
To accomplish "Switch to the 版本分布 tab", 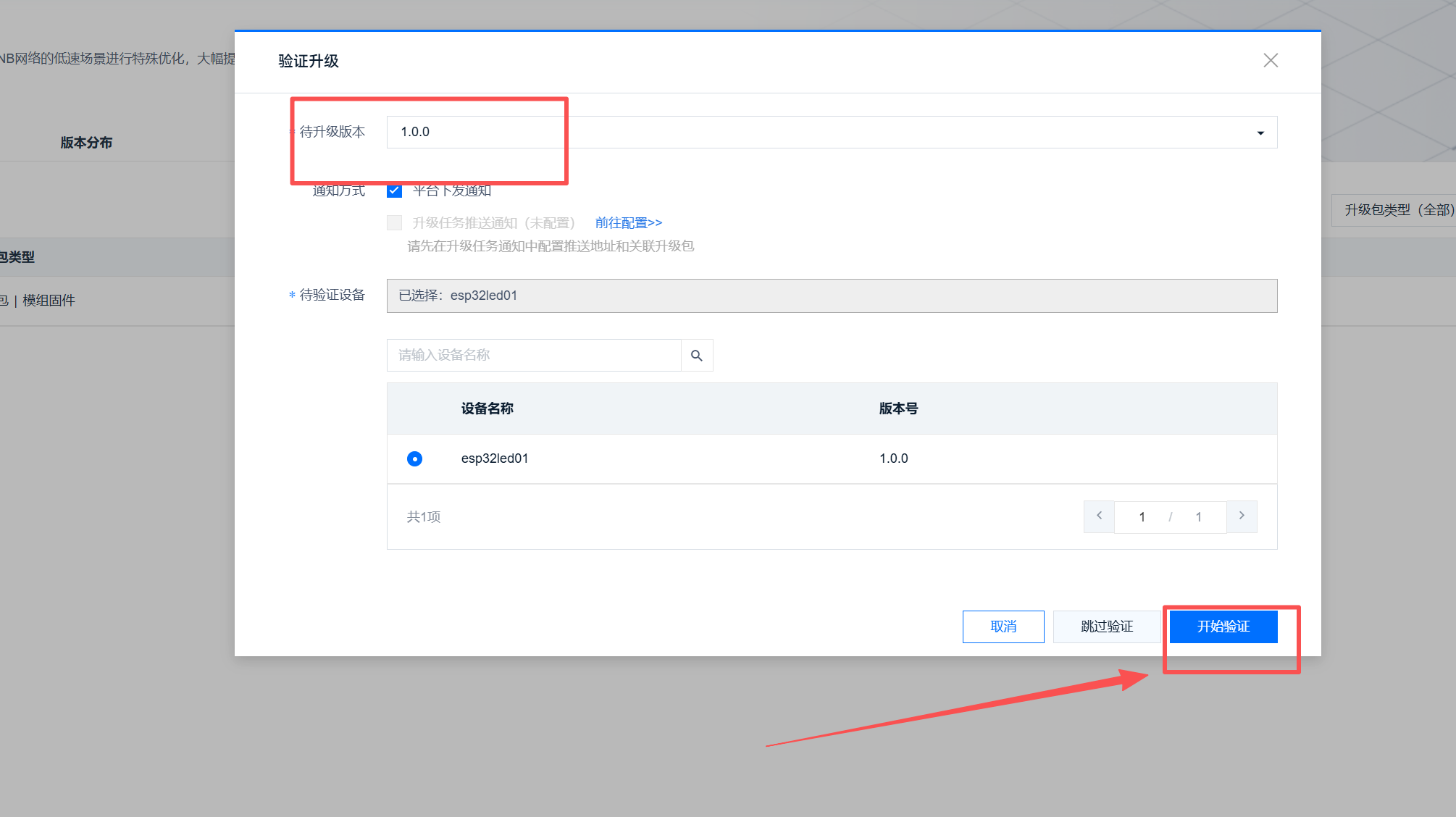I will (x=86, y=143).
